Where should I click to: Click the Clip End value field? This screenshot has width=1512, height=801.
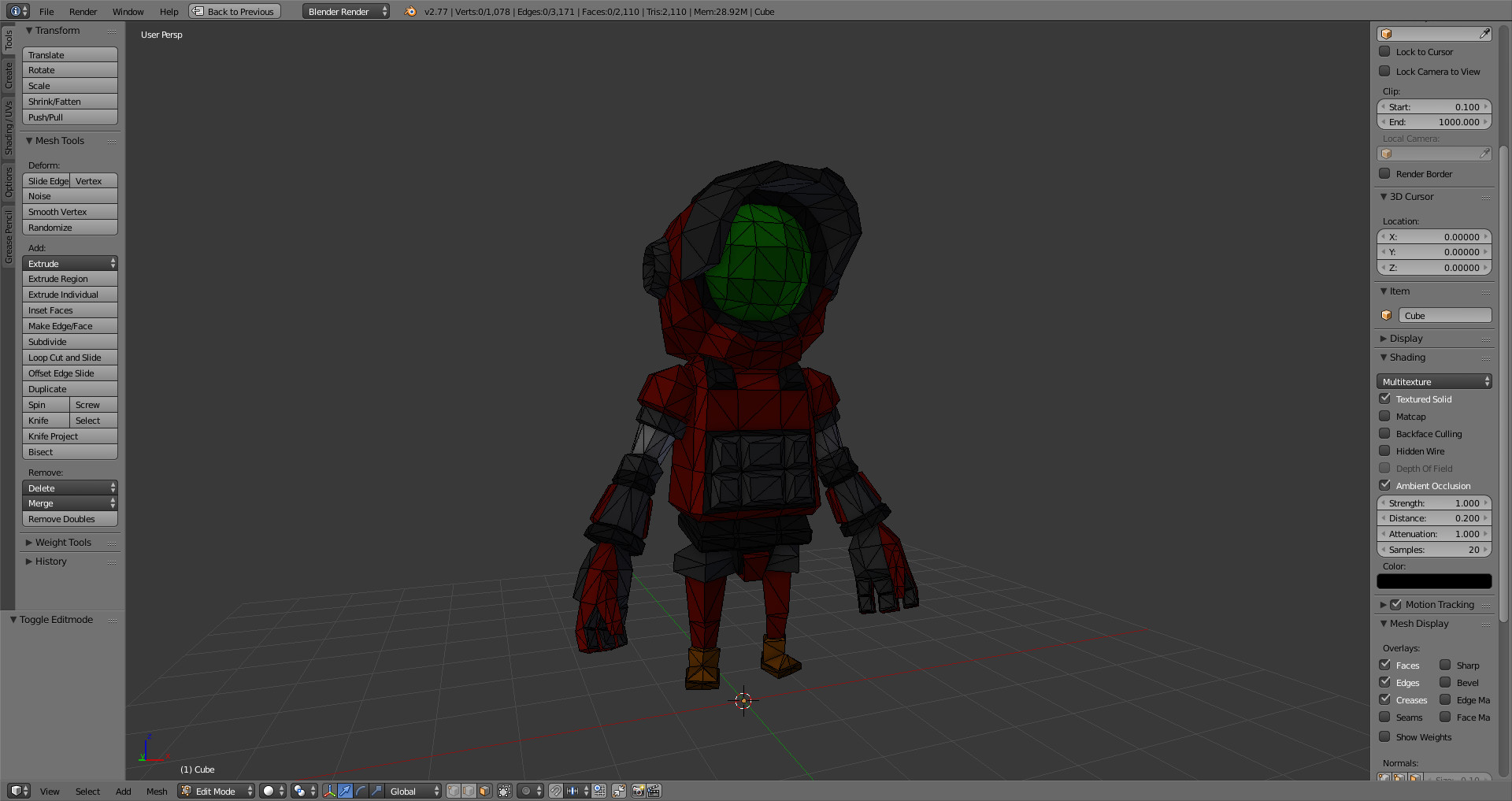click(1434, 121)
